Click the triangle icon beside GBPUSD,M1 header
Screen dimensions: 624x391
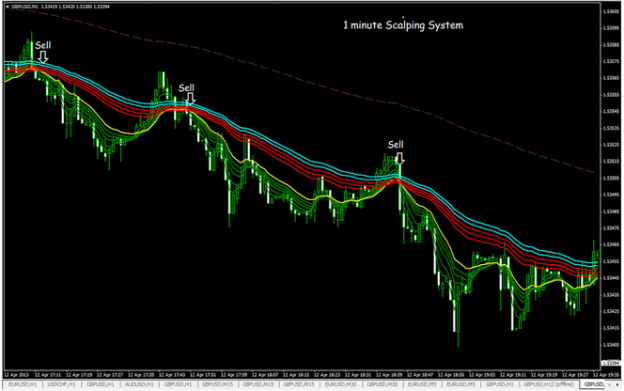pyautogui.click(x=8, y=7)
